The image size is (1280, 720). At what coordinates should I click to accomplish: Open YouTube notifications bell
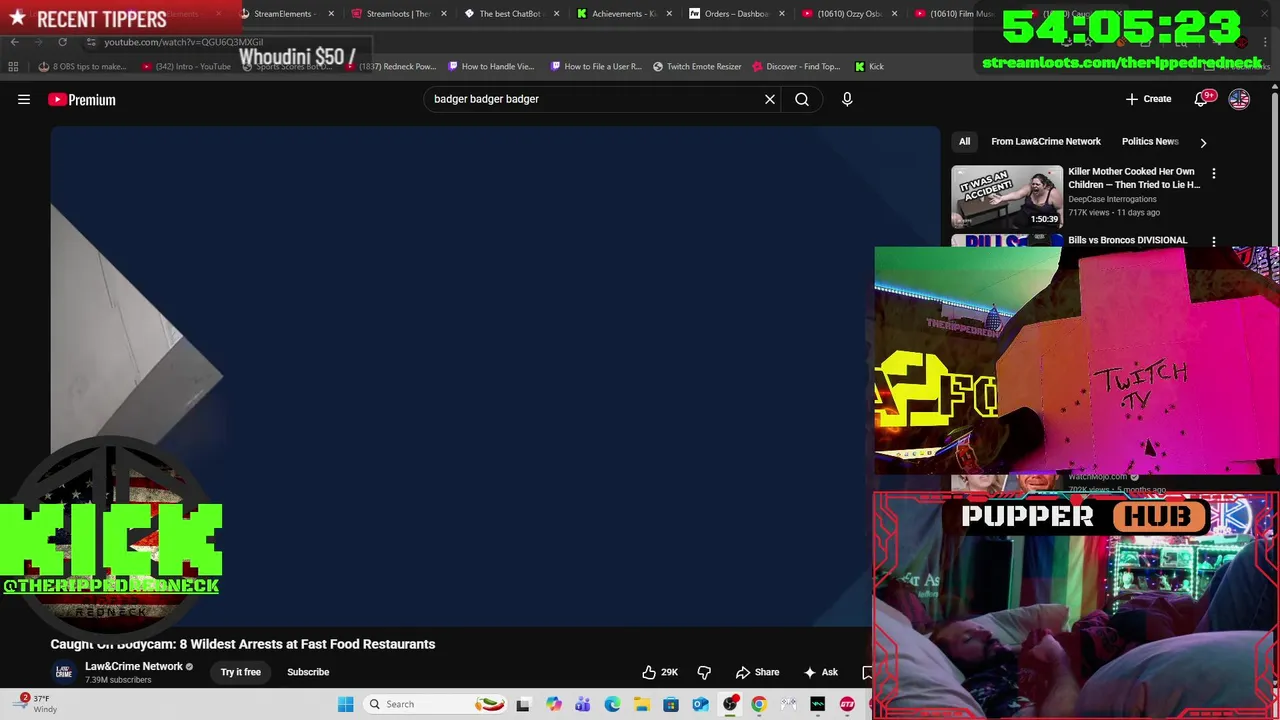[1202, 99]
